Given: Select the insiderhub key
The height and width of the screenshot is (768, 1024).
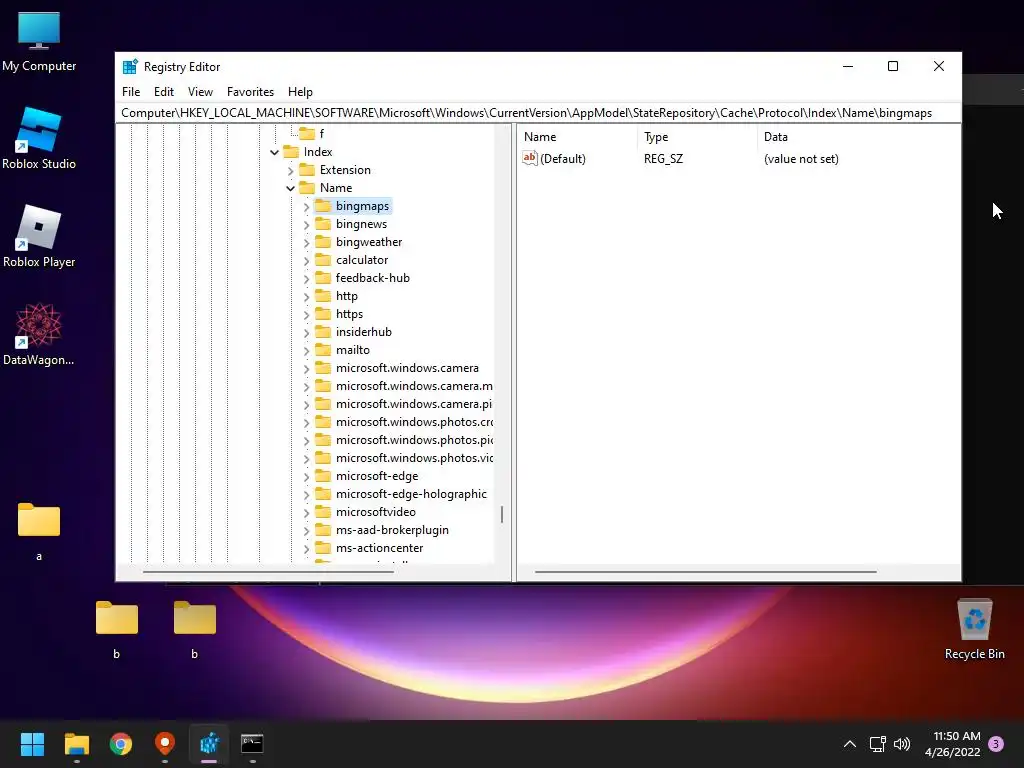Looking at the screenshot, I should pyautogui.click(x=363, y=332).
